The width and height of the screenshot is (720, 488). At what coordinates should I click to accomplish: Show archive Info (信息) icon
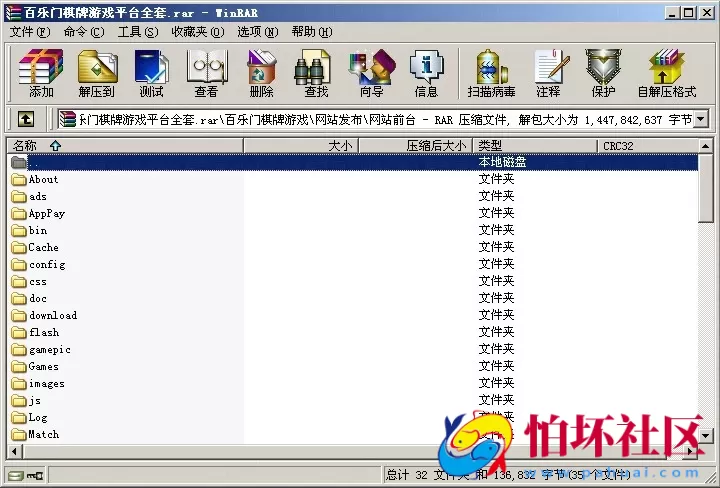point(427,73)
